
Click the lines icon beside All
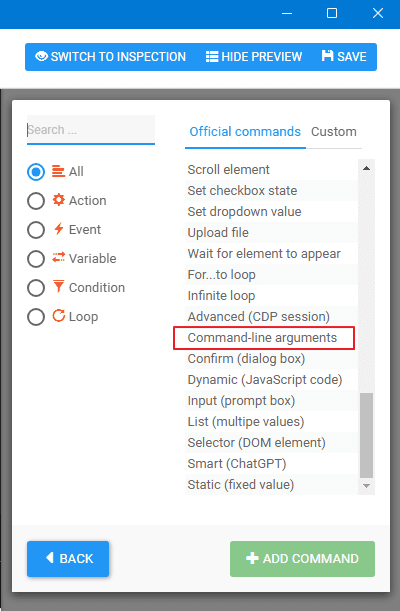pos(58,171)
